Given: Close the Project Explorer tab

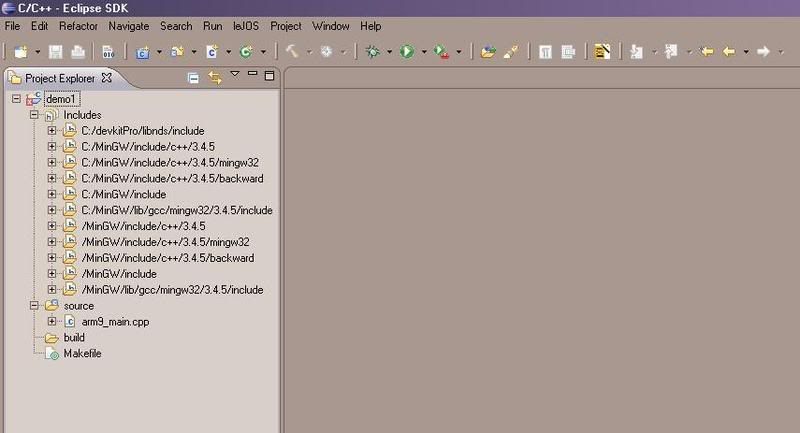Looking at the screenshot, I should pos(107,78).
